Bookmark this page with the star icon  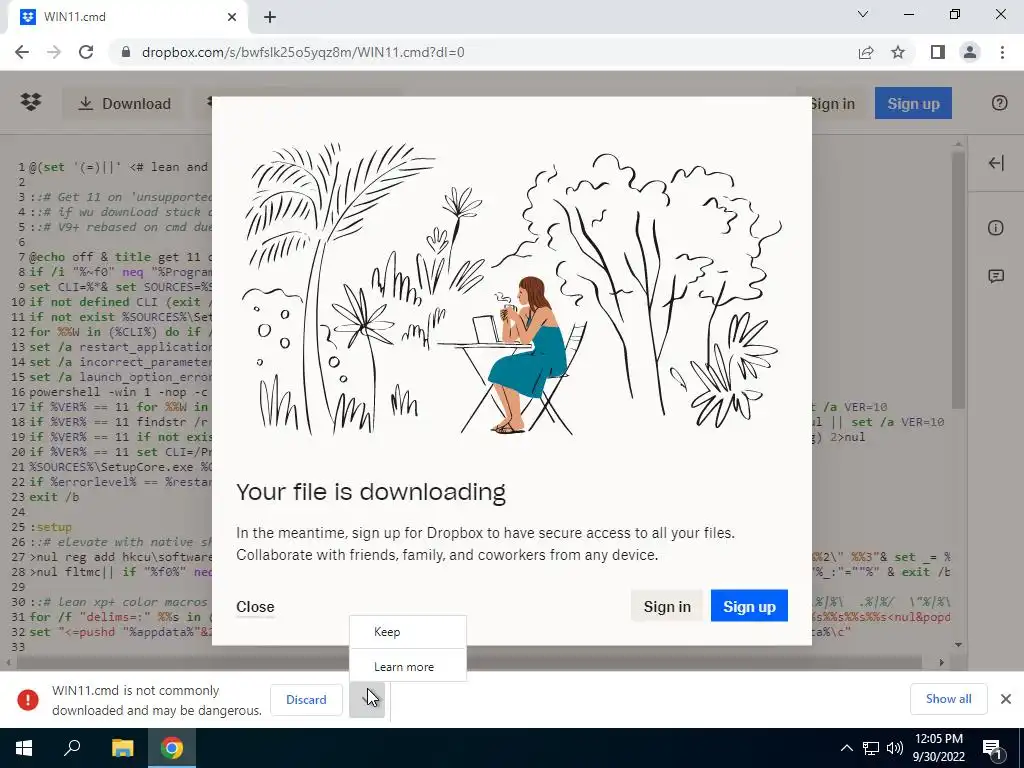(x=898, y=52)
